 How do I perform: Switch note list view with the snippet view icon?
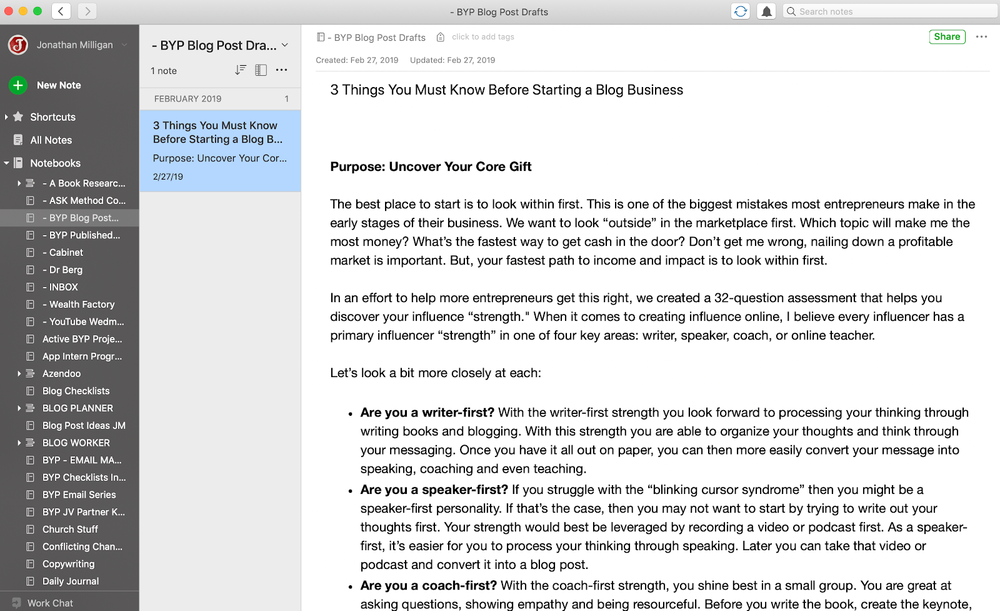click(x=262, y=70)
